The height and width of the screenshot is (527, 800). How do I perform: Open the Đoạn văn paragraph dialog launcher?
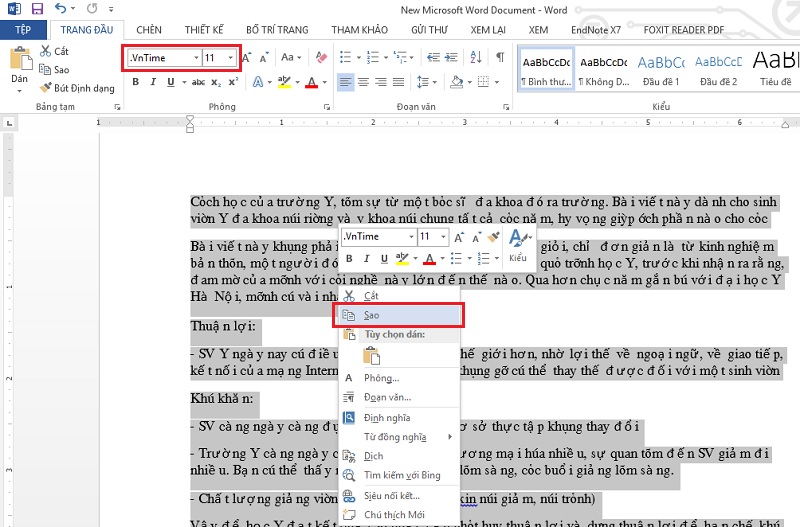[x=506, y=107]
